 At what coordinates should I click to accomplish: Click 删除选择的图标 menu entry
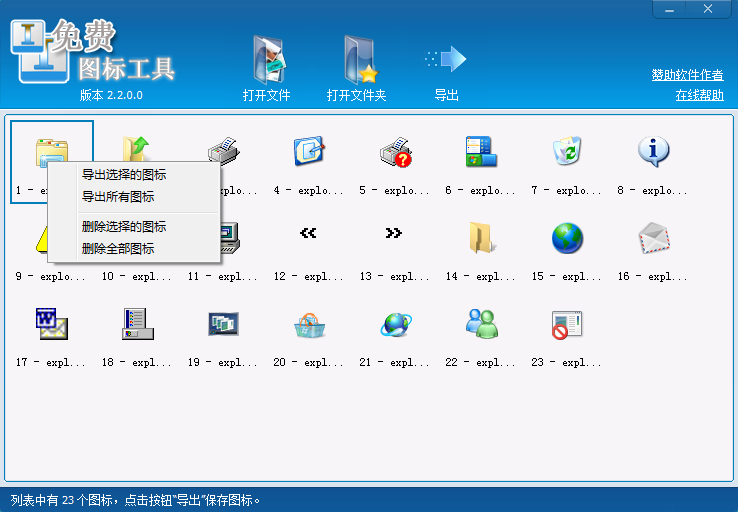pos(124,227)
